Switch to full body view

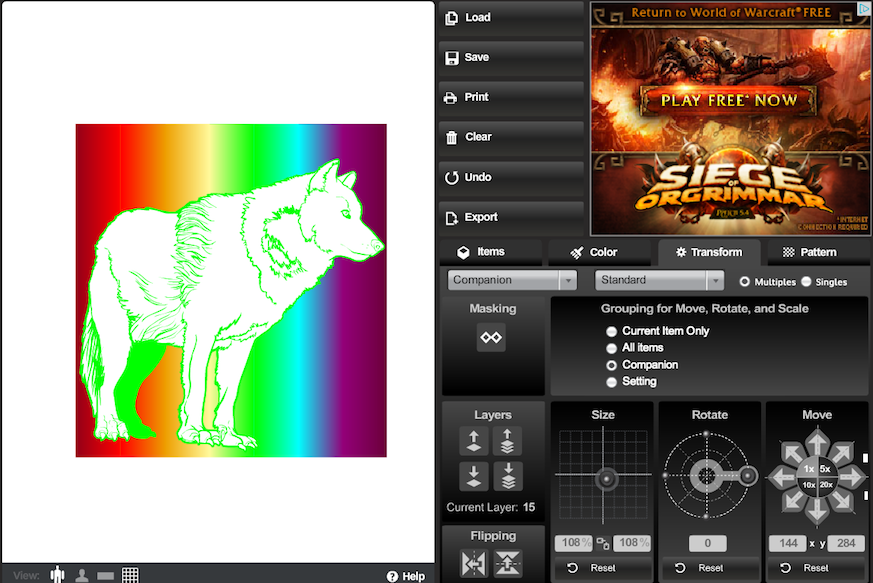(x=58, y=575)
